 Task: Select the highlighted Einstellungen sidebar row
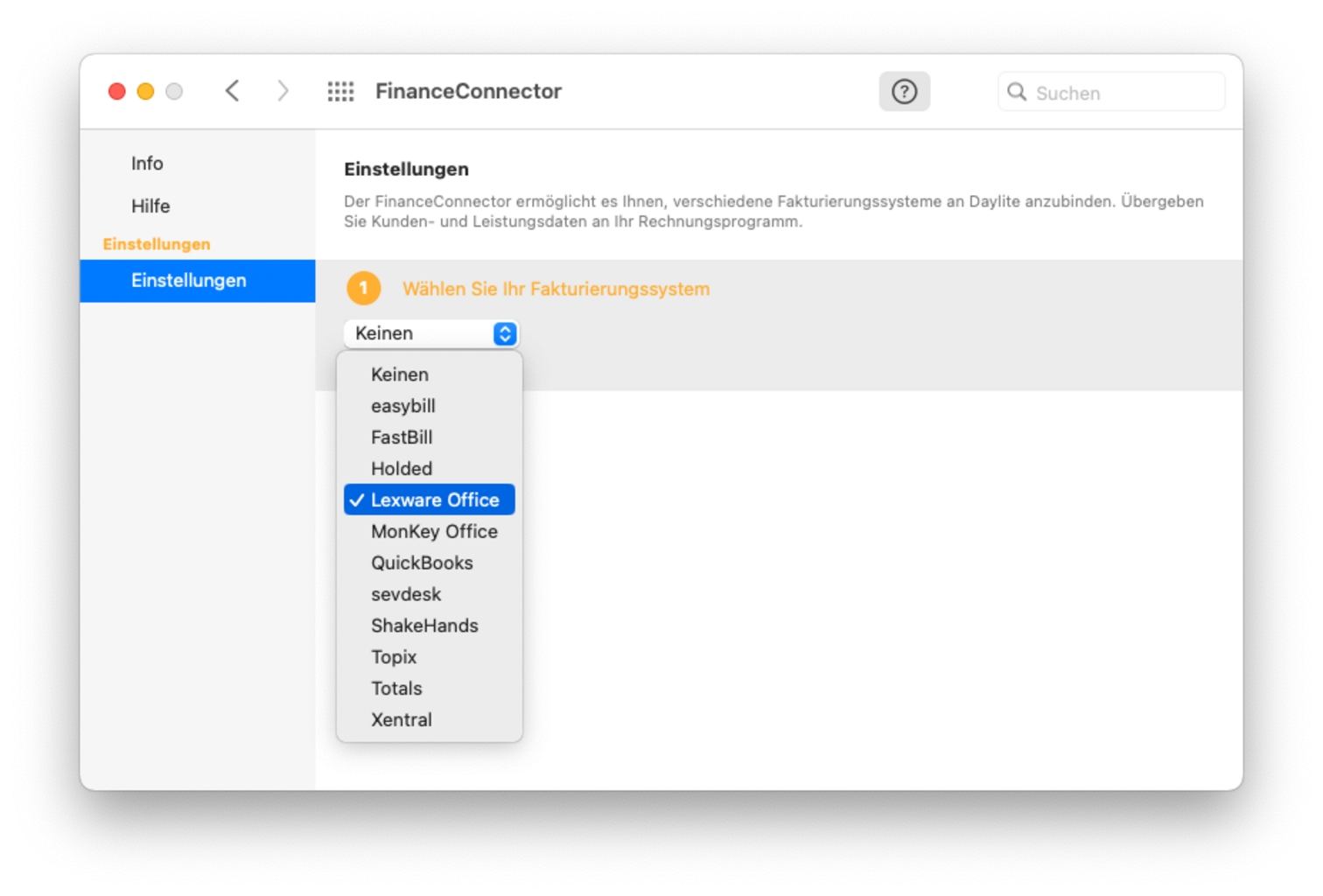click(x=189, y=281)
